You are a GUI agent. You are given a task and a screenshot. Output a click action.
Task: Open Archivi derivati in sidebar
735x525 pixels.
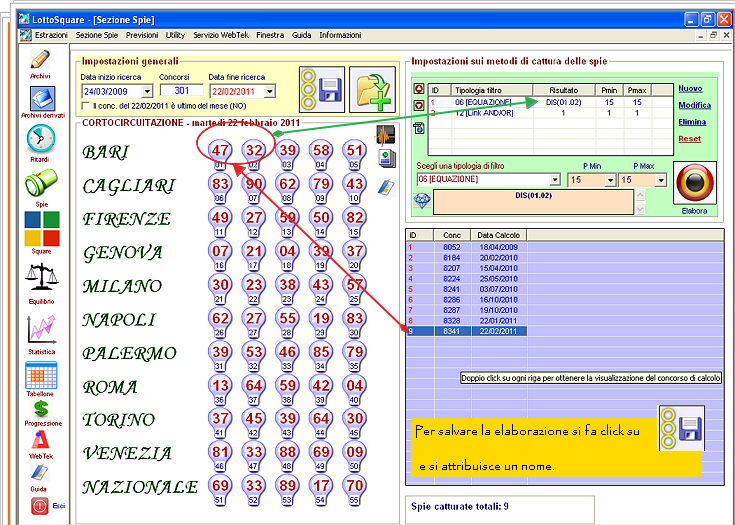[42, 98]
